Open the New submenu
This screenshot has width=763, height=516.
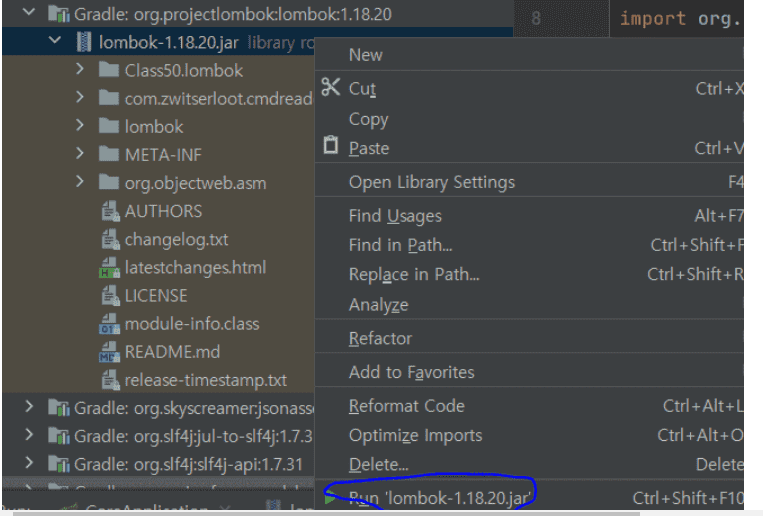529,55
